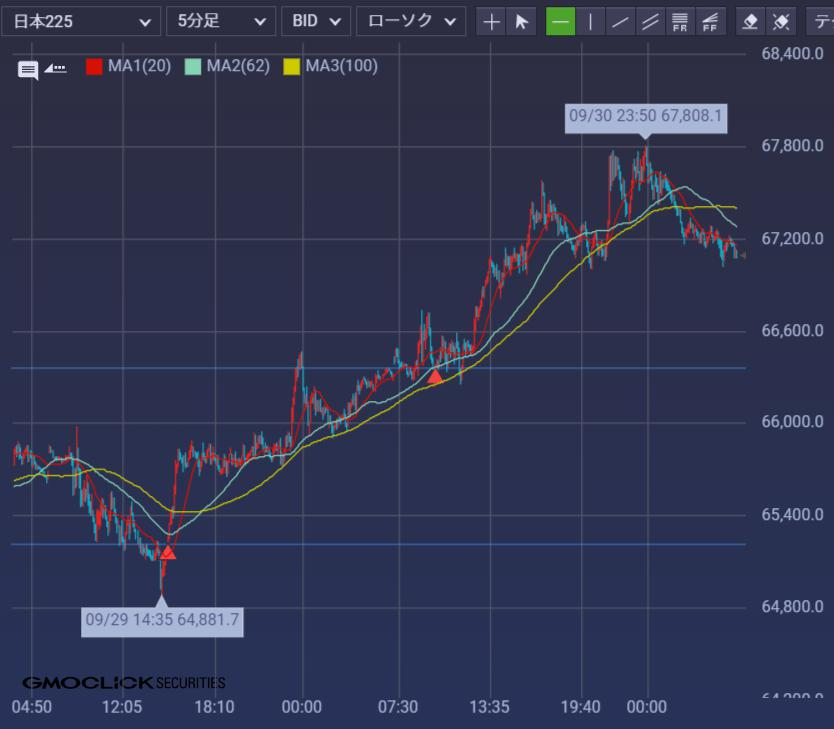Screen dimensions: 834x729
Task: Click the 68,400.0 price axis label
Action: point(793,54)
